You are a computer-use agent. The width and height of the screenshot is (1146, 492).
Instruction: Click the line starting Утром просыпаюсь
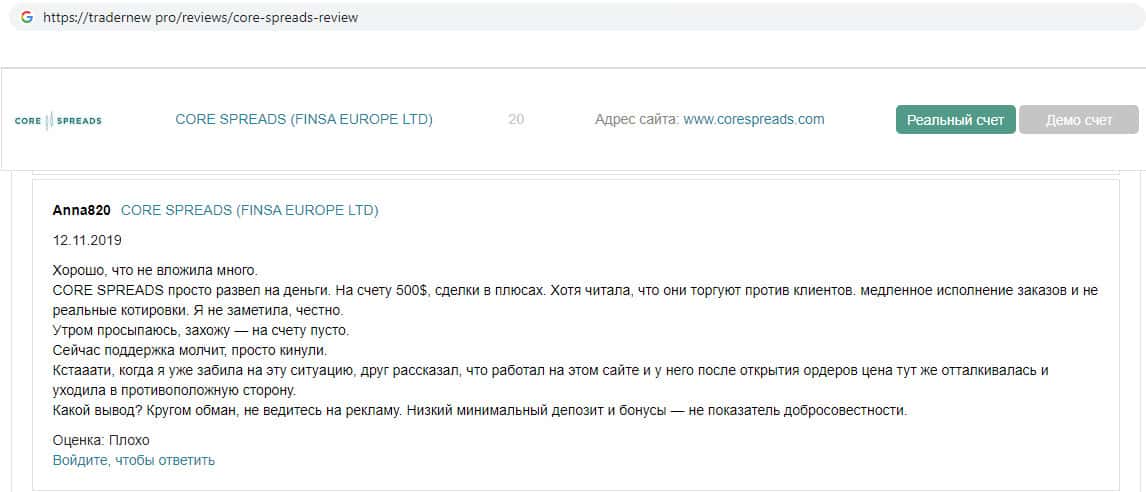coord(201,330)
